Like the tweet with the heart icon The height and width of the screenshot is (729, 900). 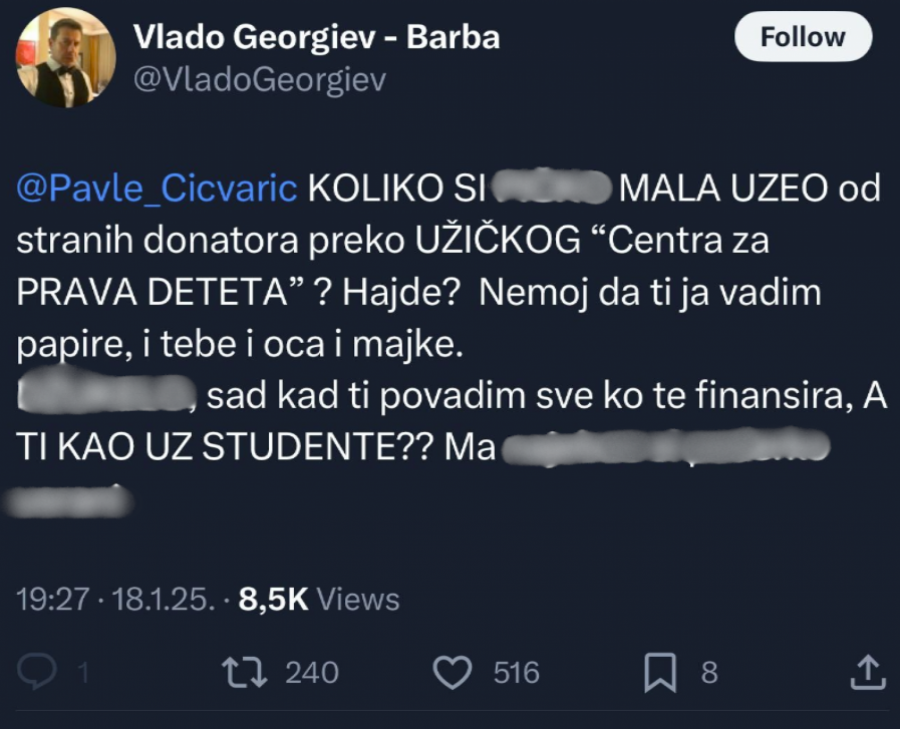(455, 672)
